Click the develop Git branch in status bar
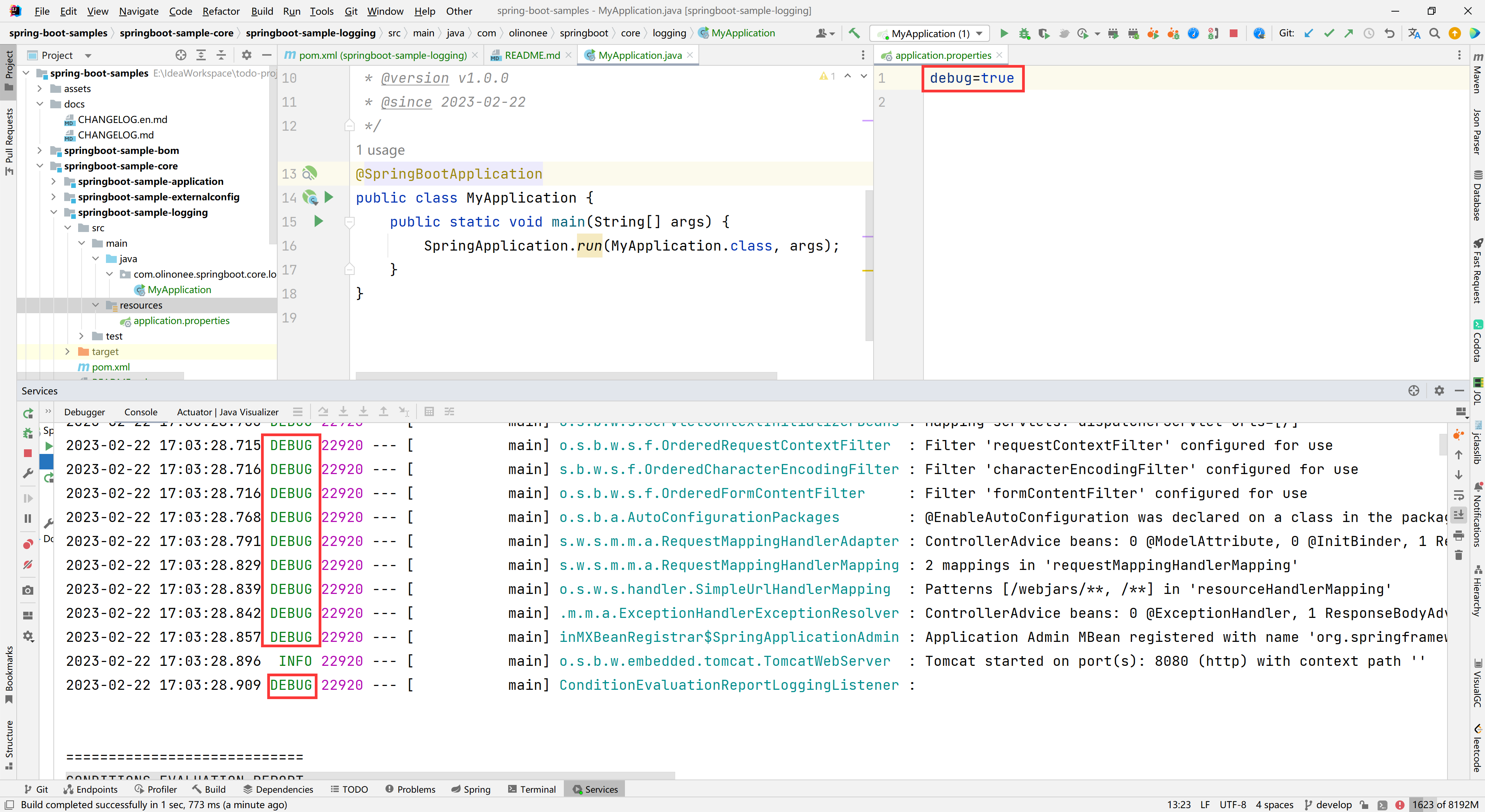The width and height of the screenshot is (1485, 812). pos(1328,805)
